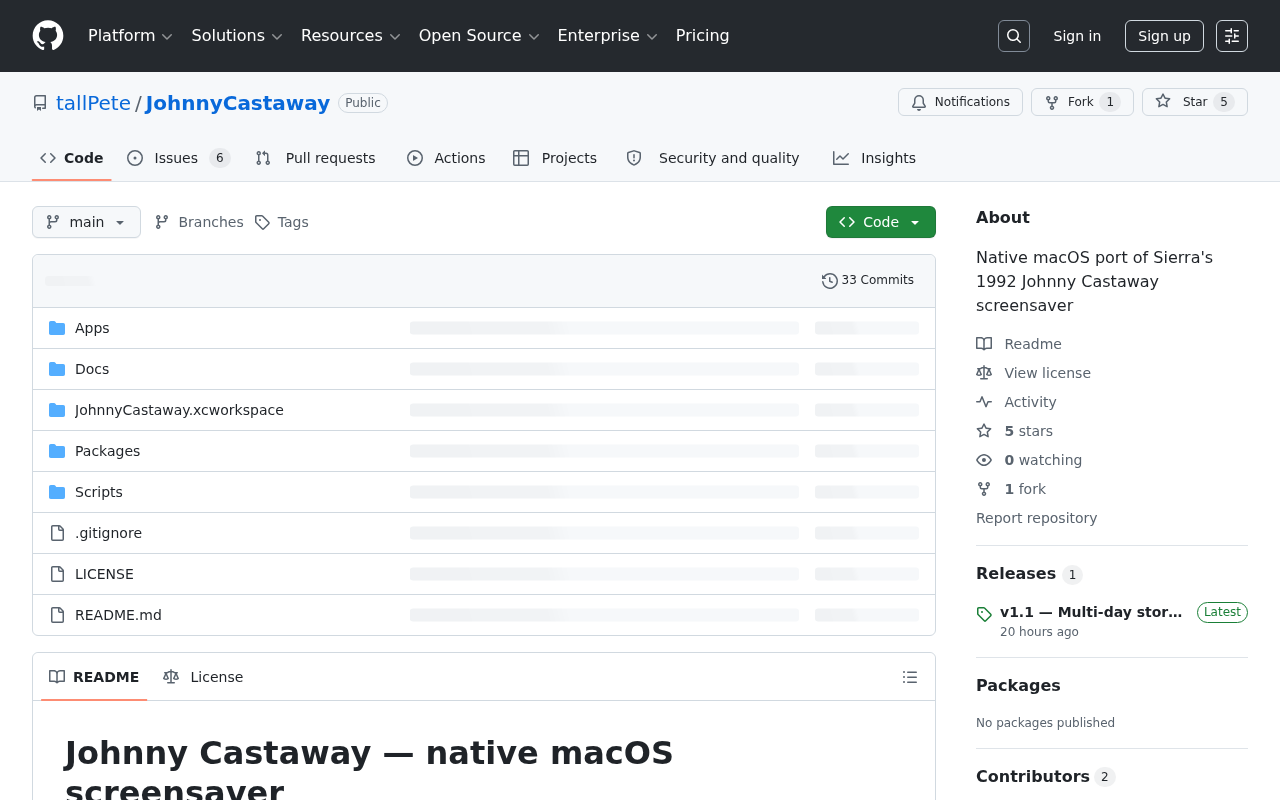Image resolution: width=1280 pixels, height=800 pixels.
Task: Click the README.md file icon
Action: tap(57, 615)
